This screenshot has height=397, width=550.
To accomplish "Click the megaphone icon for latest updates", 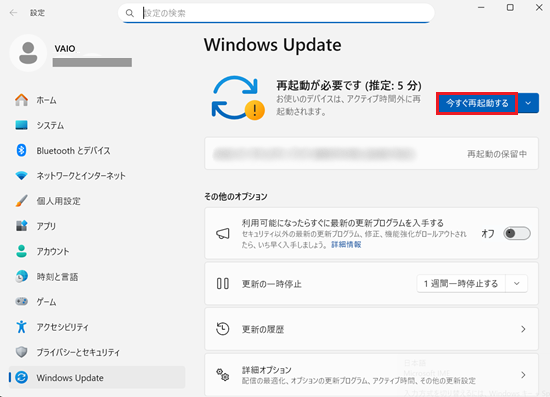I will tap(223, 234).
